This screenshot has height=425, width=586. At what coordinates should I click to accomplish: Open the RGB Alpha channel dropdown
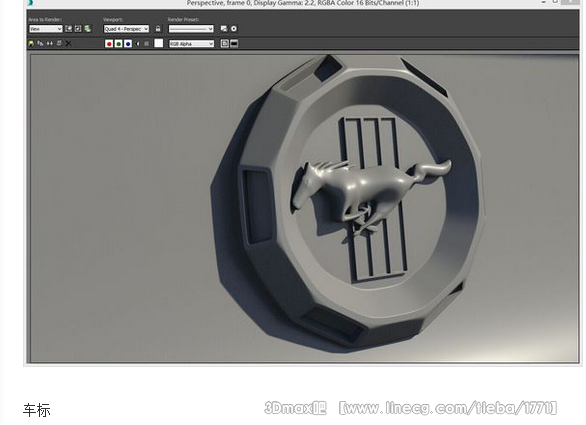(191, 44)
